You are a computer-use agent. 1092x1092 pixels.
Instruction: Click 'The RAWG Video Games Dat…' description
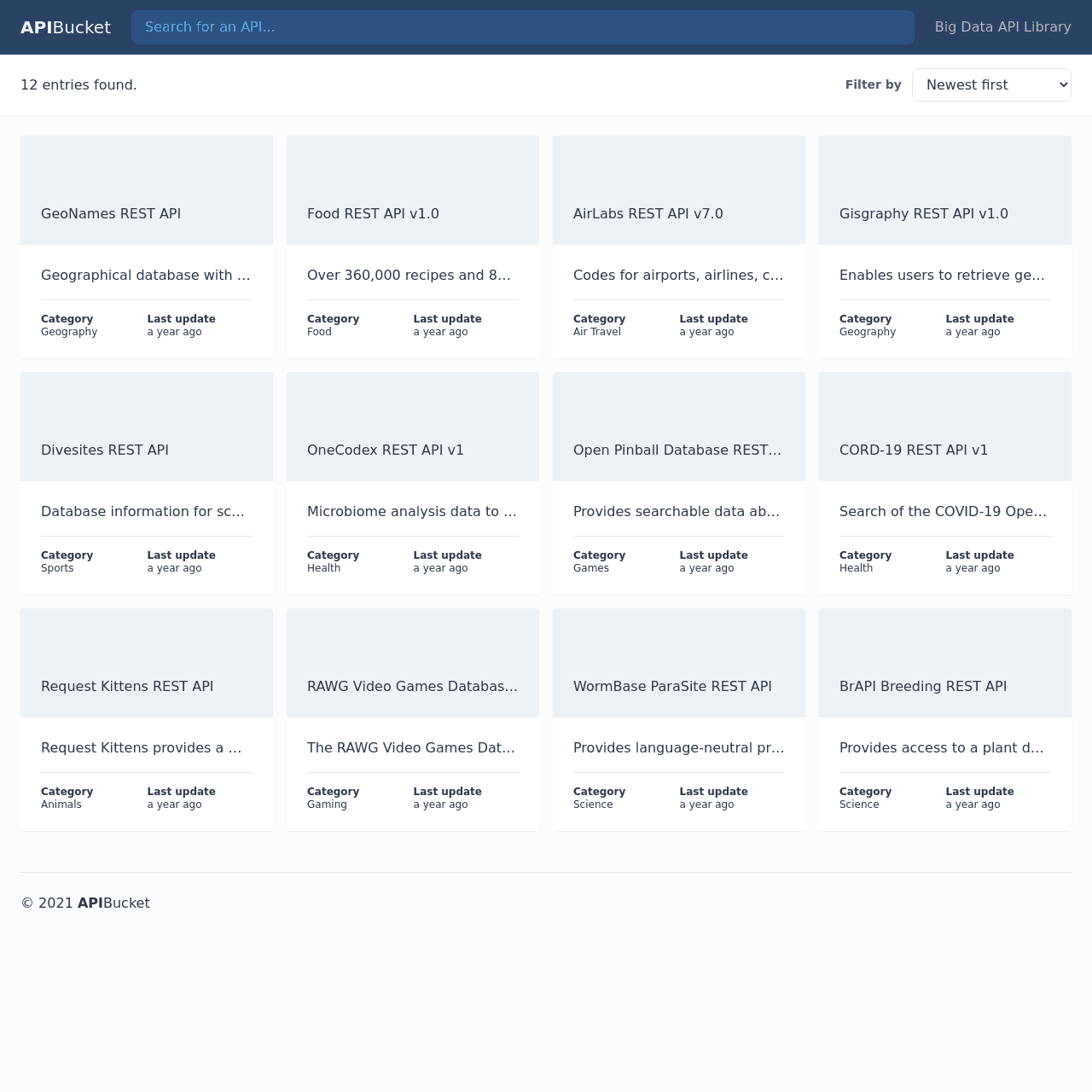click(413, 747)
